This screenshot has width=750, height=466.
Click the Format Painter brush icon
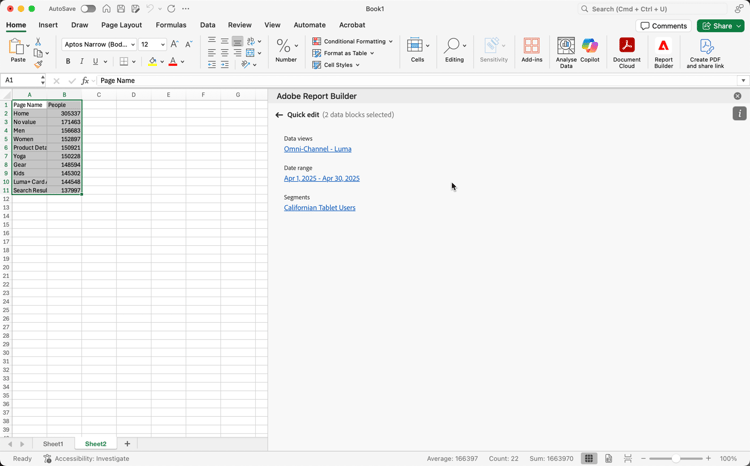point(38,64)
